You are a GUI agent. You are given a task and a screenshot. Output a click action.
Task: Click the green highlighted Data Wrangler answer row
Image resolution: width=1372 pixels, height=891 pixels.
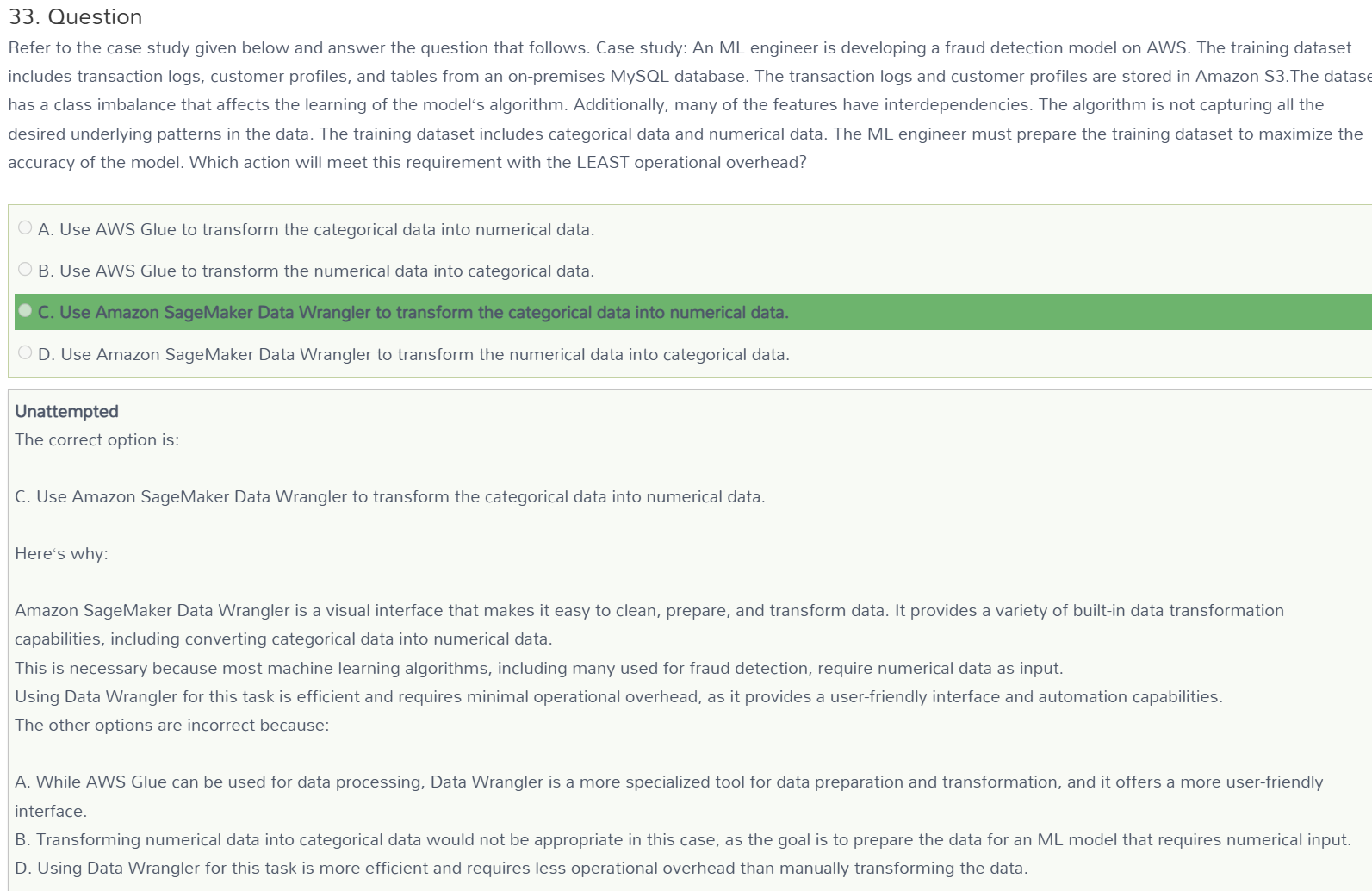(x=693, y=312)
